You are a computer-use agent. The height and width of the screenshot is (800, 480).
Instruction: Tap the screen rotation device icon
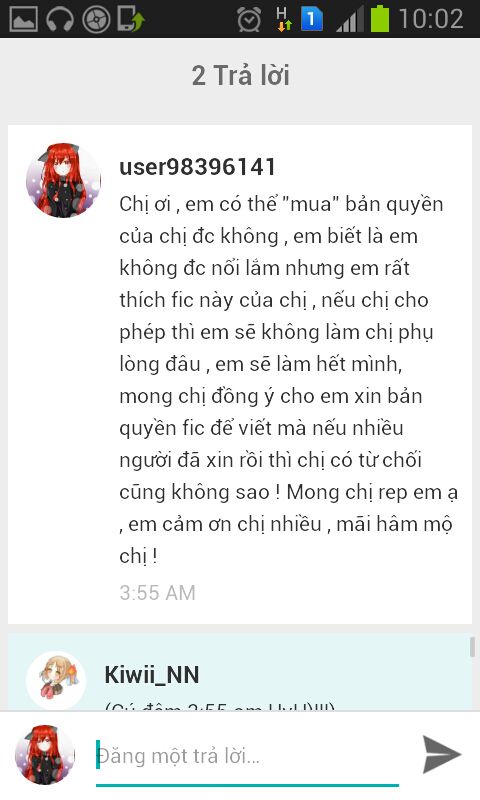(x=131, y=19)
